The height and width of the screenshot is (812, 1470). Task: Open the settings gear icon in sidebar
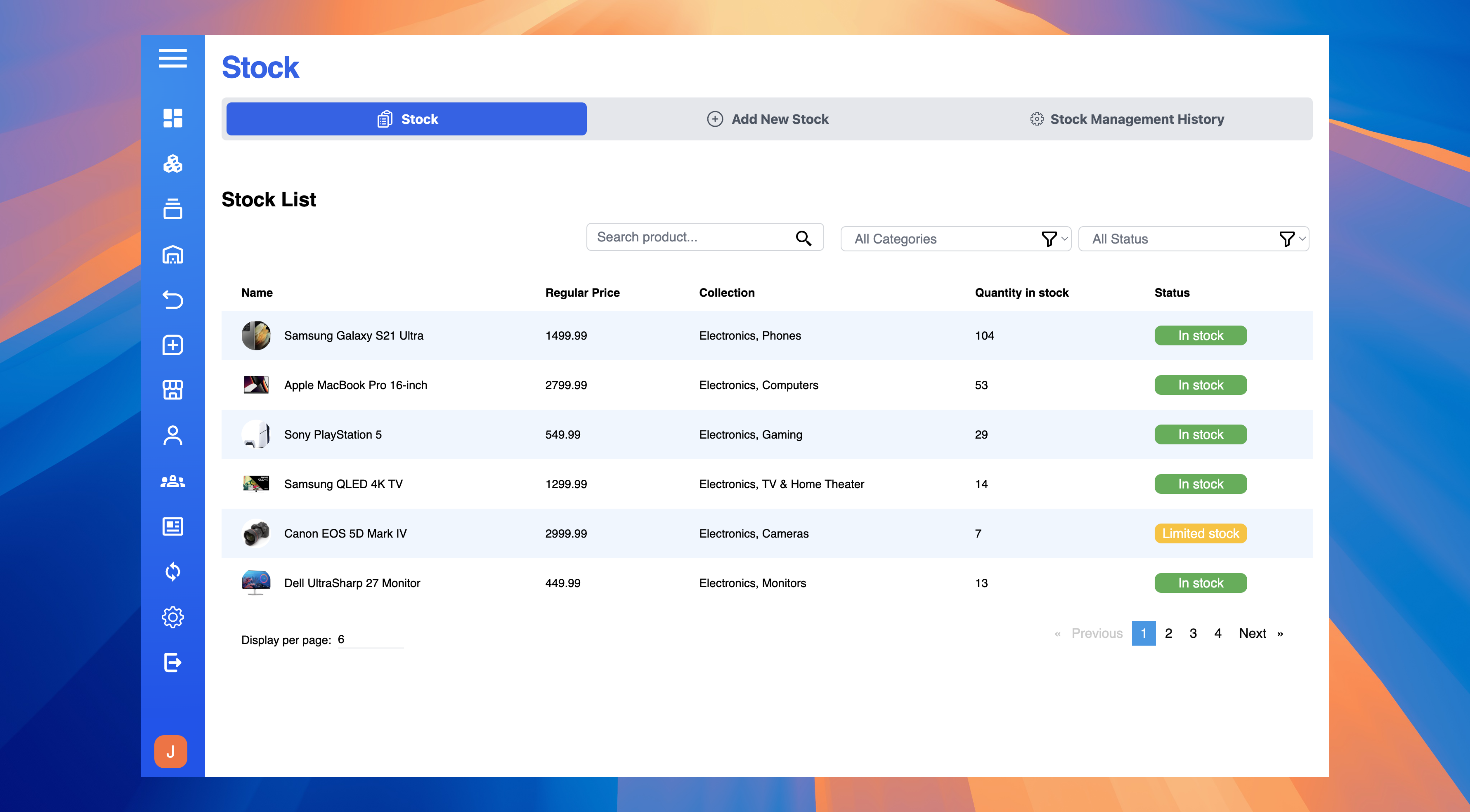coord(172,617)
